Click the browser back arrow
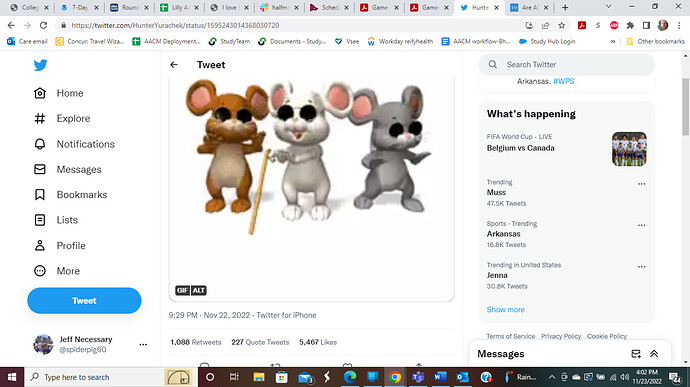The image size is (690, 387). coord(11,26)
